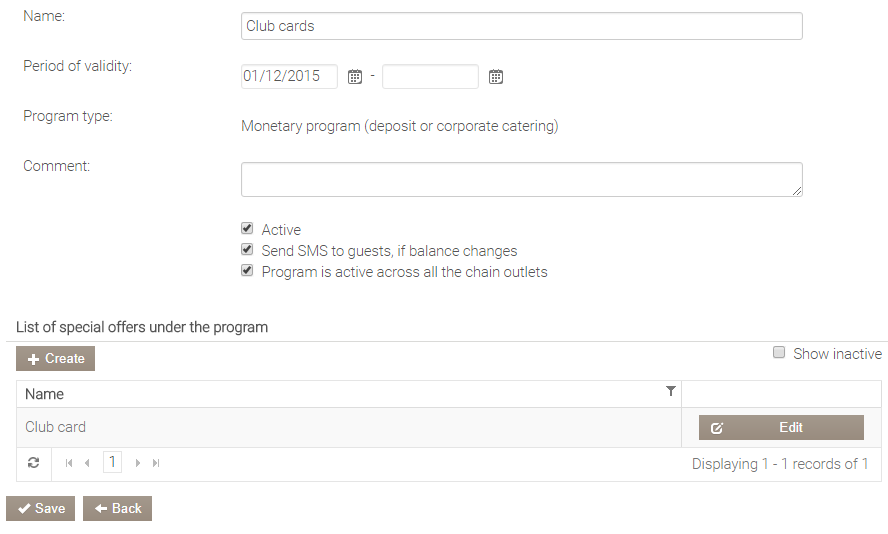Uncheck the Active checkbox
The height and width of the screenshot is (534, 888).
(x=247, y=229)
